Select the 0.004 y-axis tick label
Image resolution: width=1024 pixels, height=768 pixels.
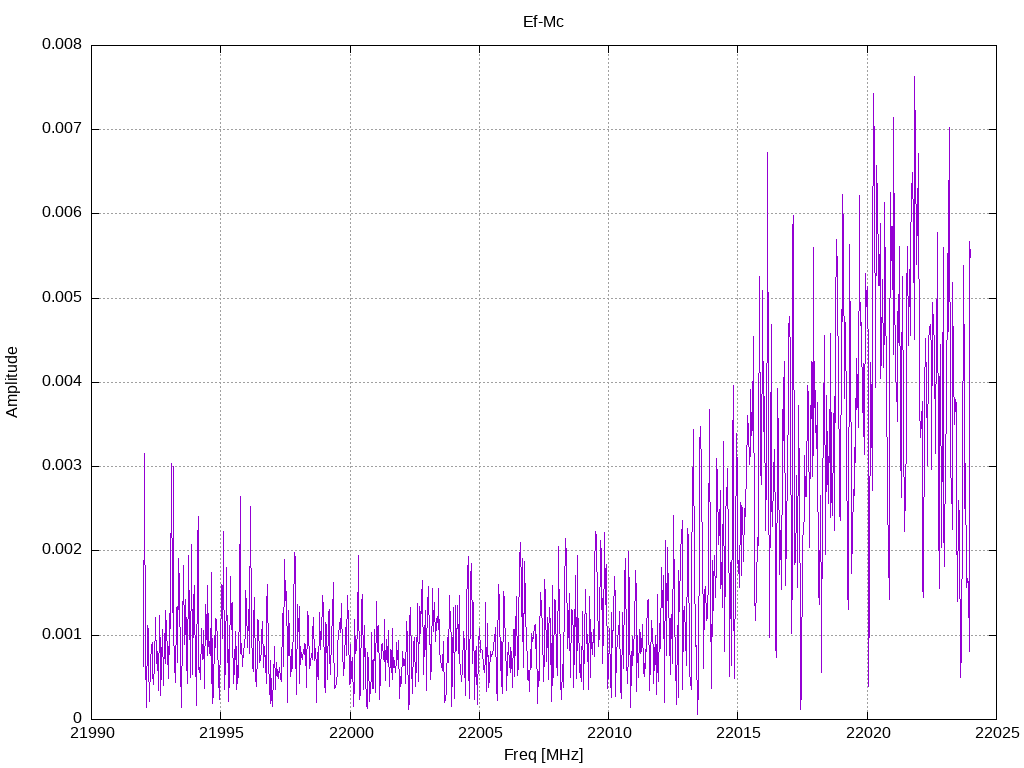pos(61,382)
